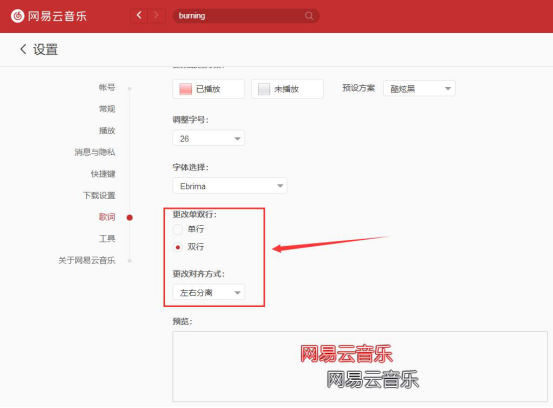Viewport: 553px width, 408px height.
Task: Click the 预览 label
Action: point(182,322)
